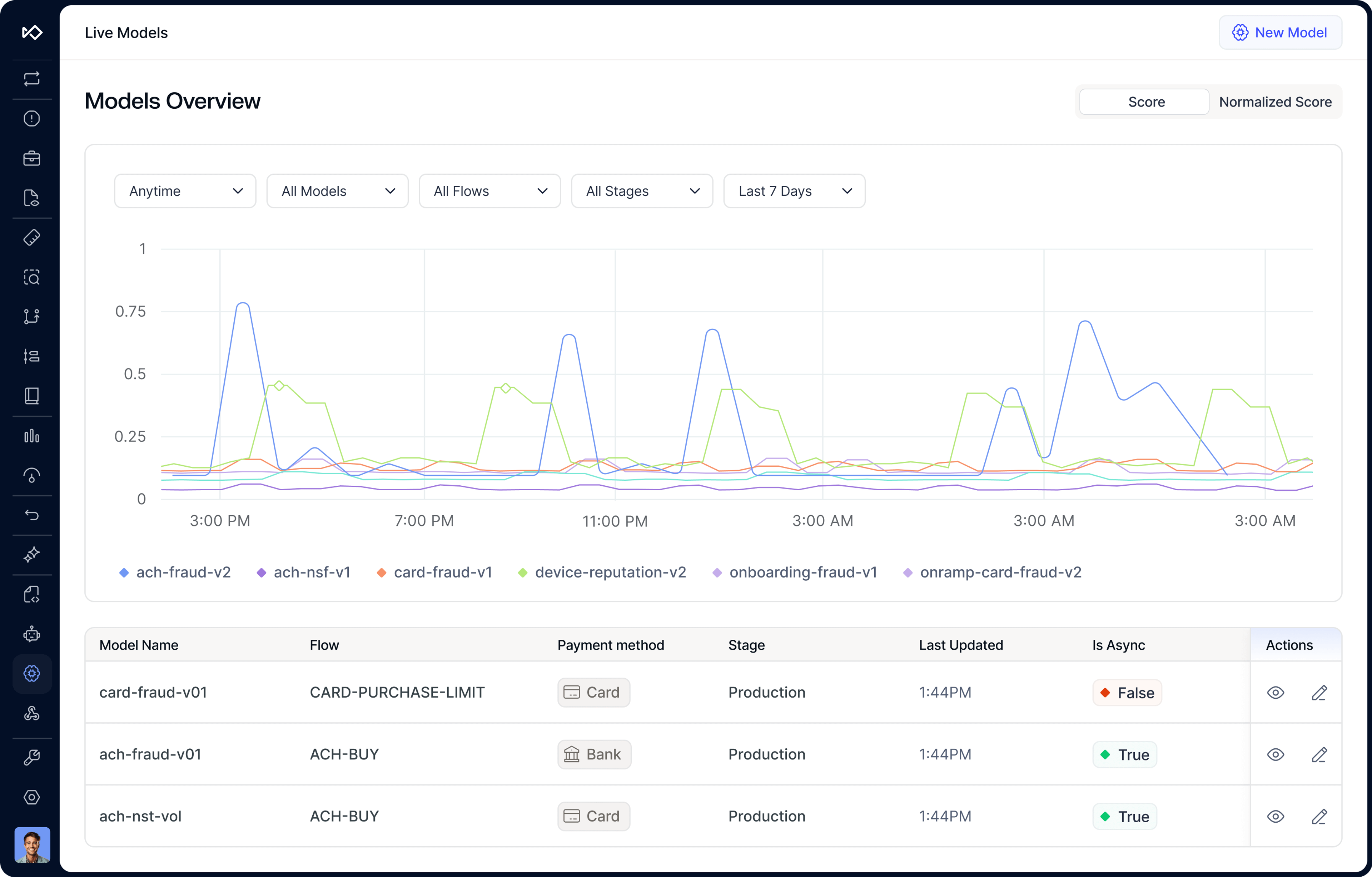Click the briefcase icon in sidebar

[32, 158]
